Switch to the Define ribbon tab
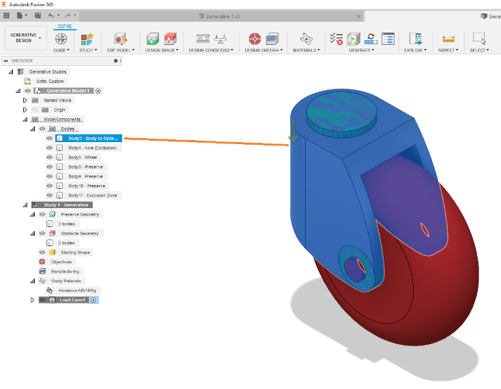Viewport: 501px width, 389px height. (65, 26)
